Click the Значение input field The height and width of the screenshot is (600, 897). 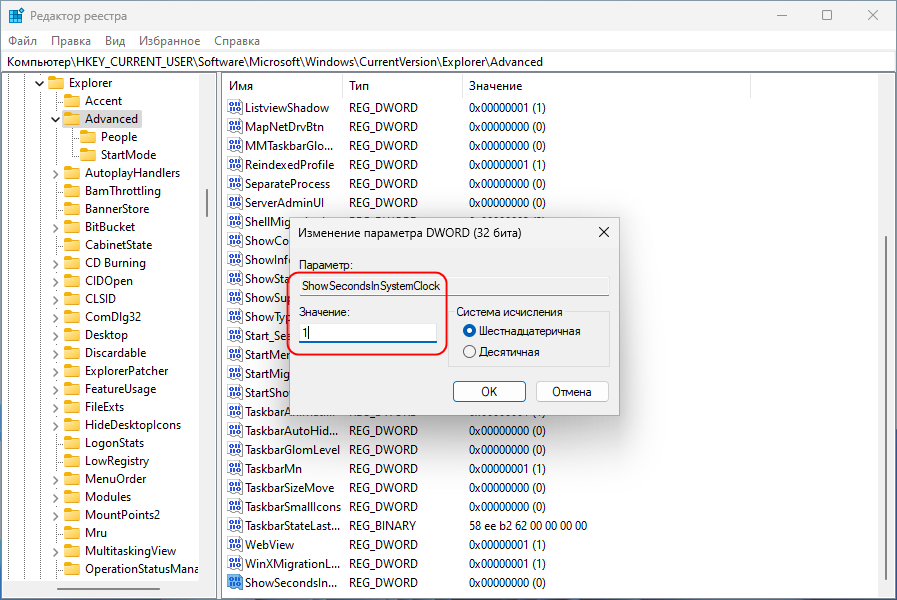point(368,332)
